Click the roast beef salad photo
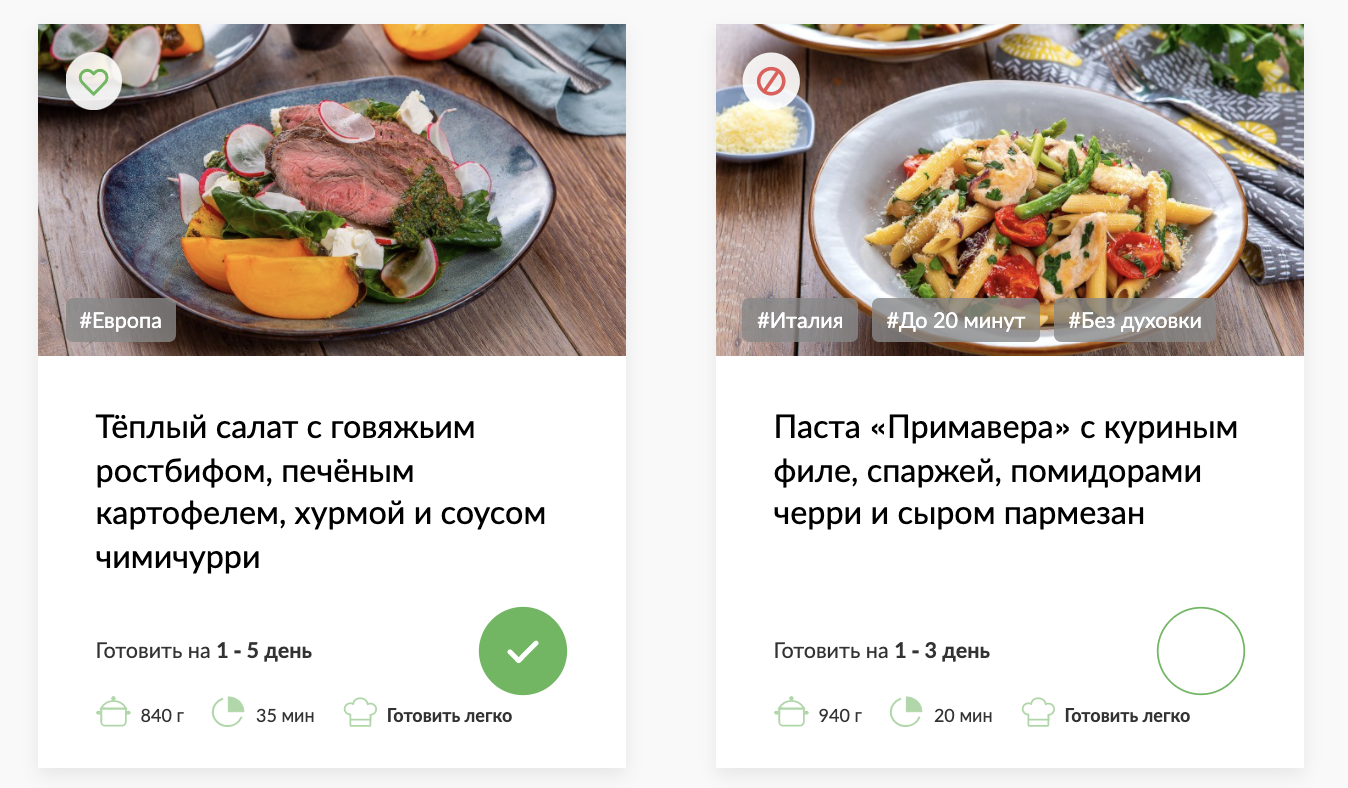Screen dimensions: 1348x788 tap(332, 190)
